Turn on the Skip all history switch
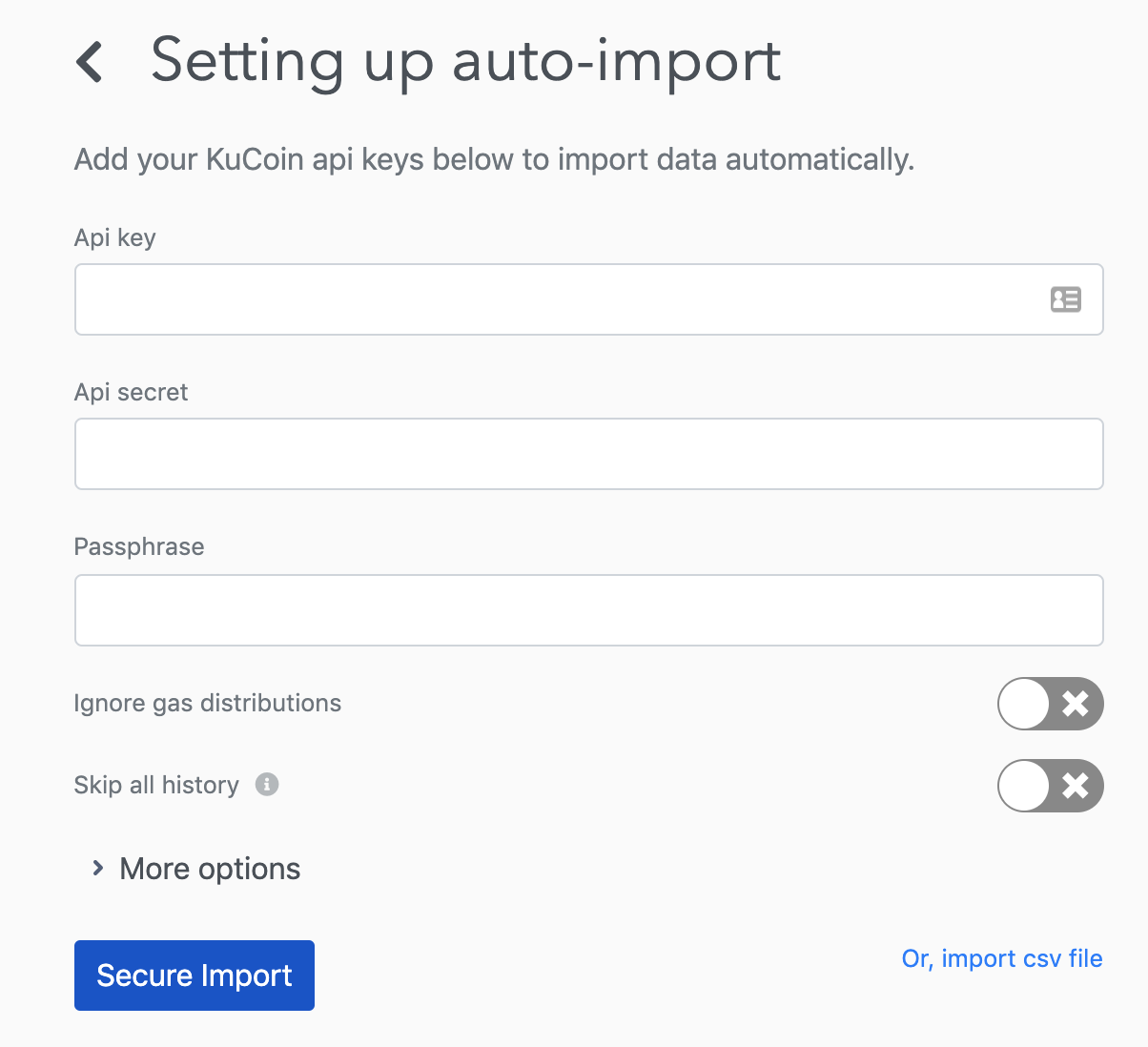 (1050, 786)
